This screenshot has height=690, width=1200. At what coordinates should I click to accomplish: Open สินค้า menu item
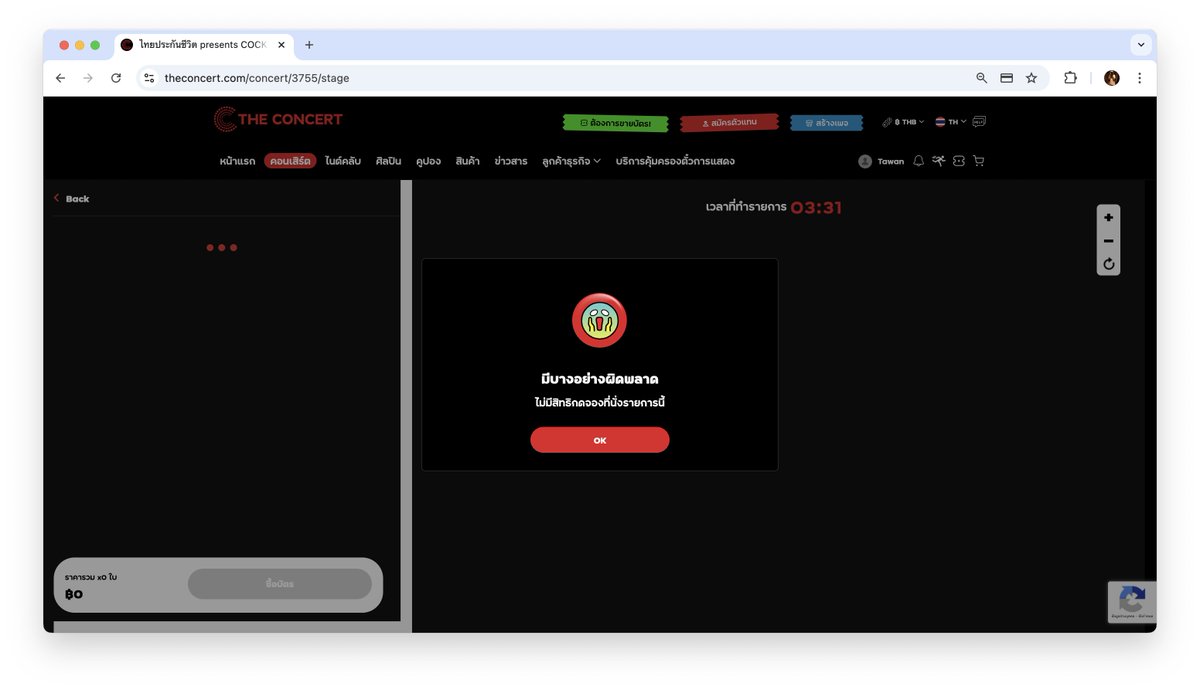click(x=467, y=161)
